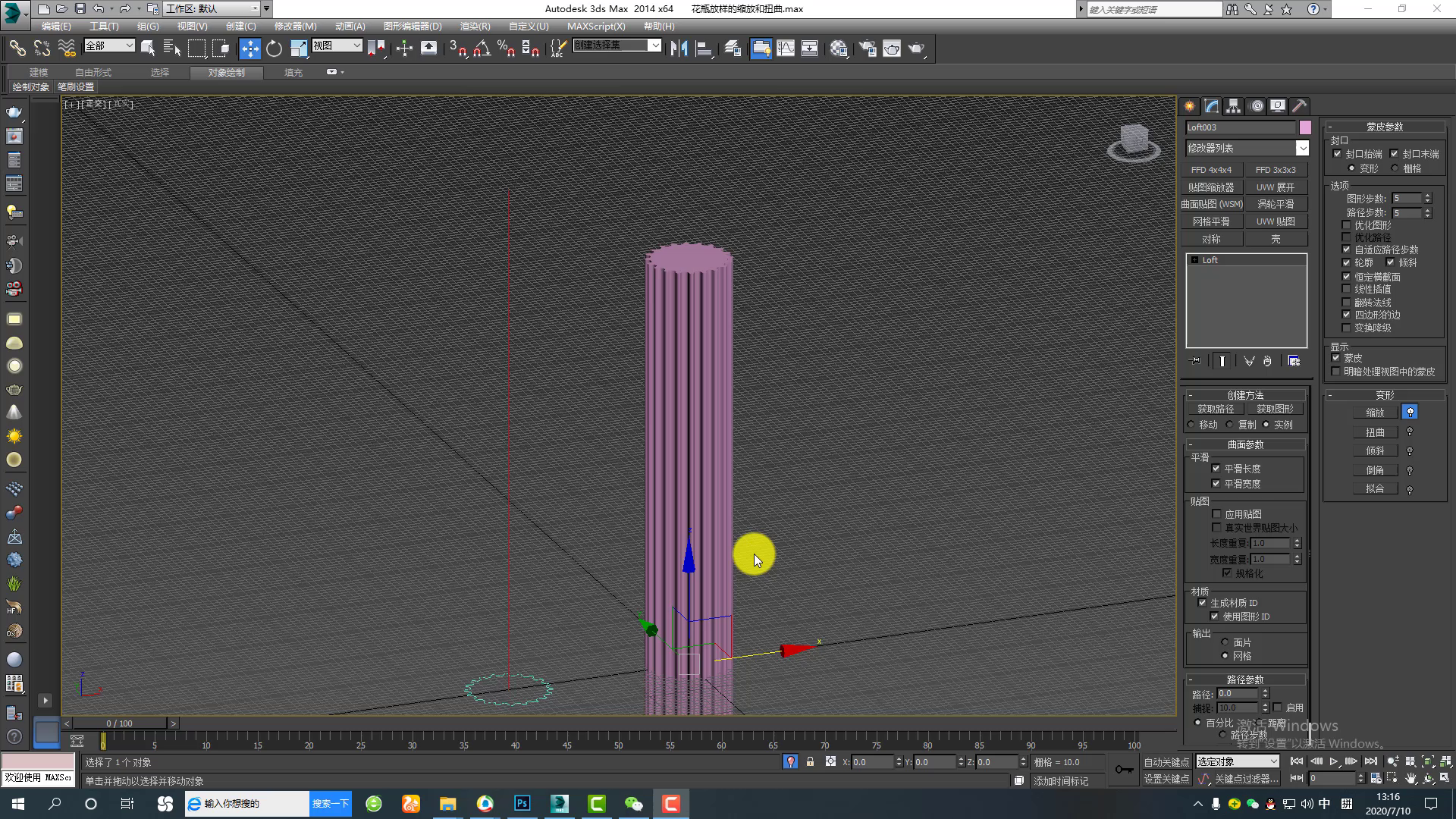The height and width of the screenshot is (819, 1456).
Task: Switch to the Modify panel tab
Action: click(x=1212, y=106)
